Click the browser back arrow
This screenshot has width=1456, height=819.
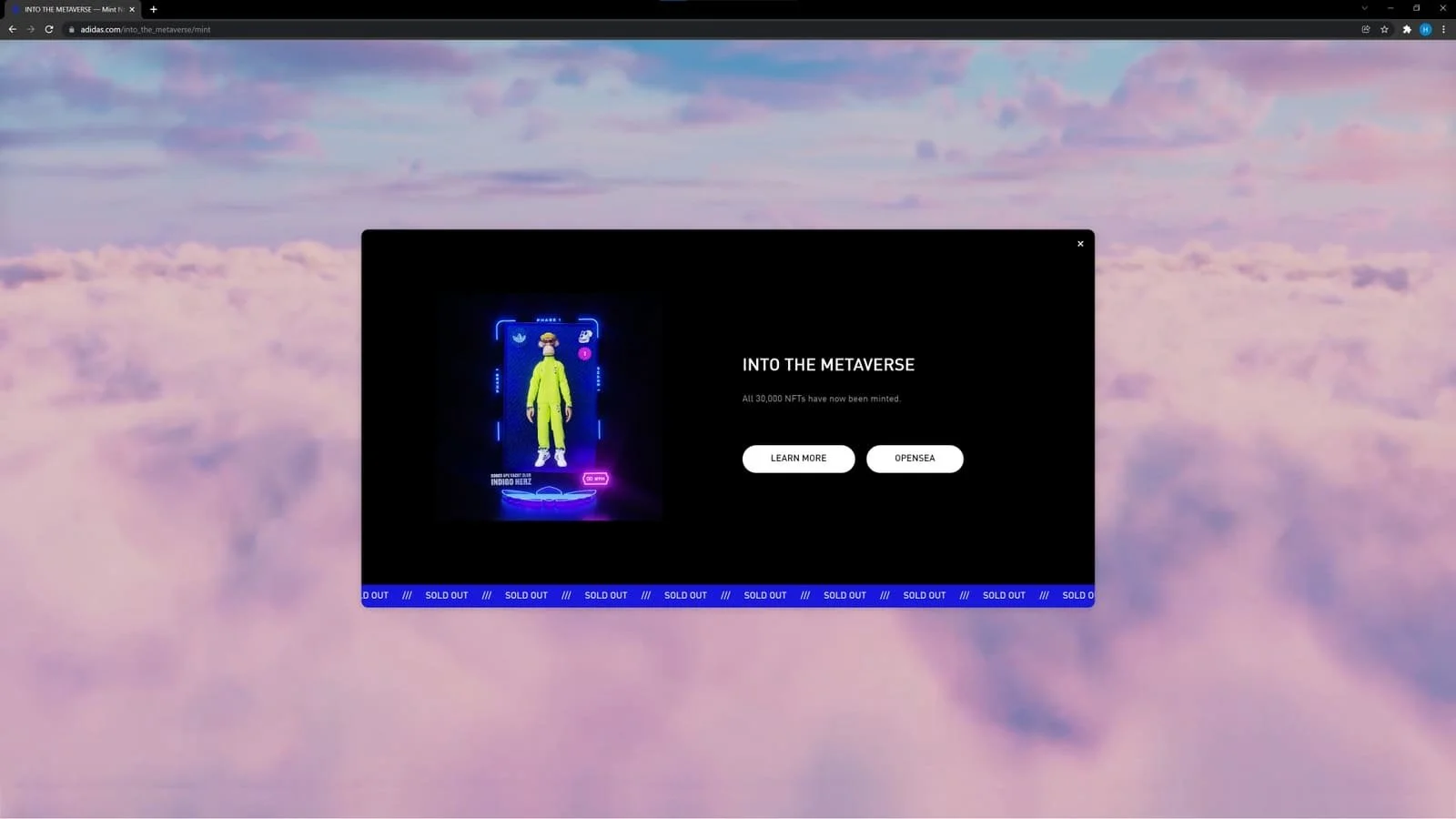(x=12, y=29)
